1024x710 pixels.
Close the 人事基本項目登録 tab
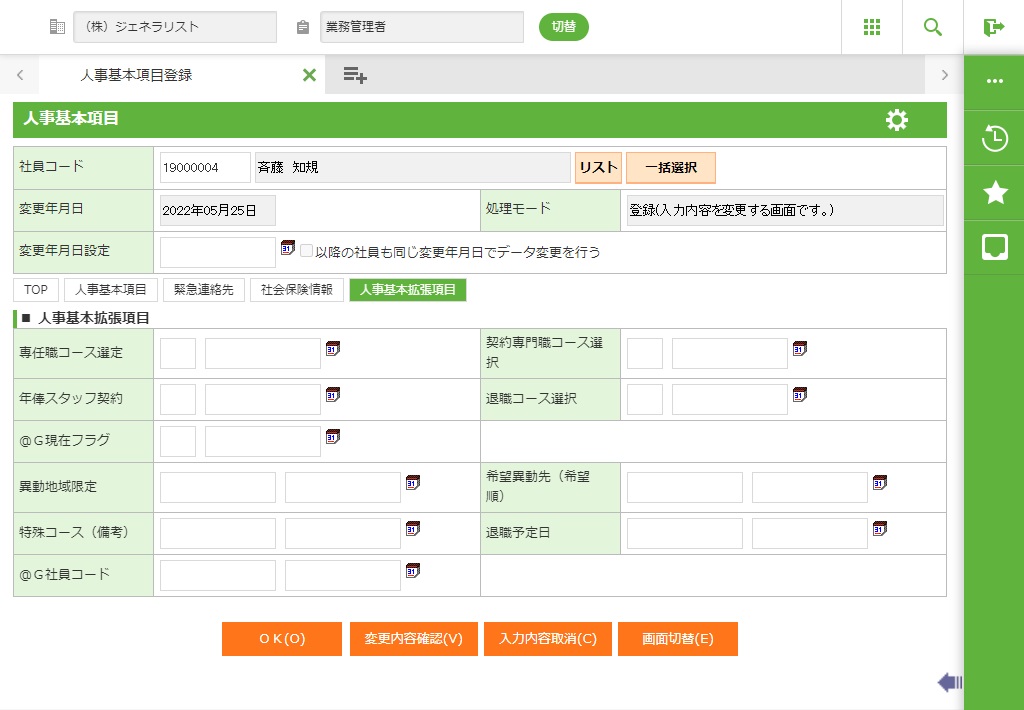pyautogui.click(x=309, y=75)
